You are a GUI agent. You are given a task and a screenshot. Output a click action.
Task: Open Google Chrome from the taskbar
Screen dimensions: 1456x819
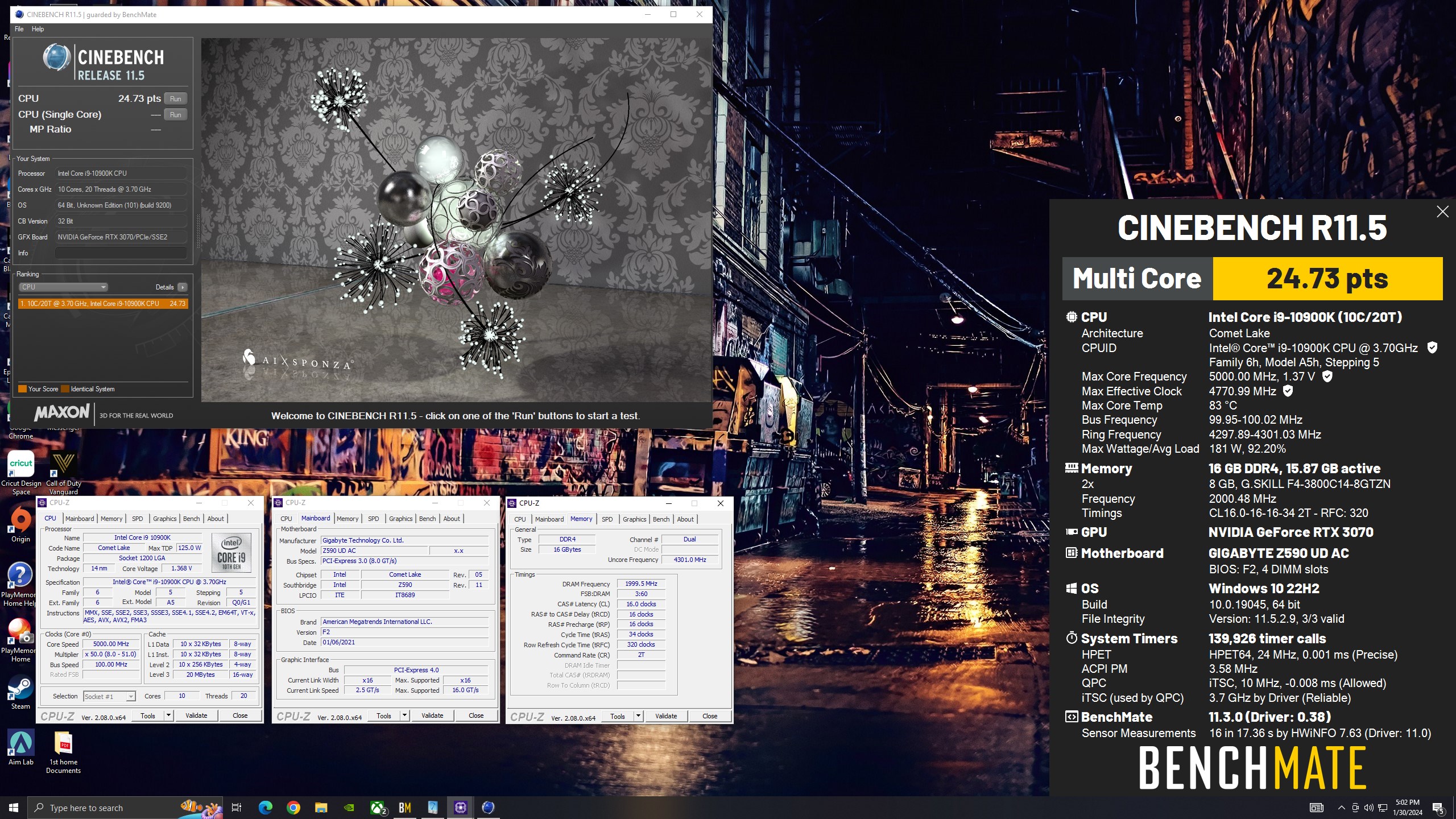pyautogui.click(x=293, y=808)
